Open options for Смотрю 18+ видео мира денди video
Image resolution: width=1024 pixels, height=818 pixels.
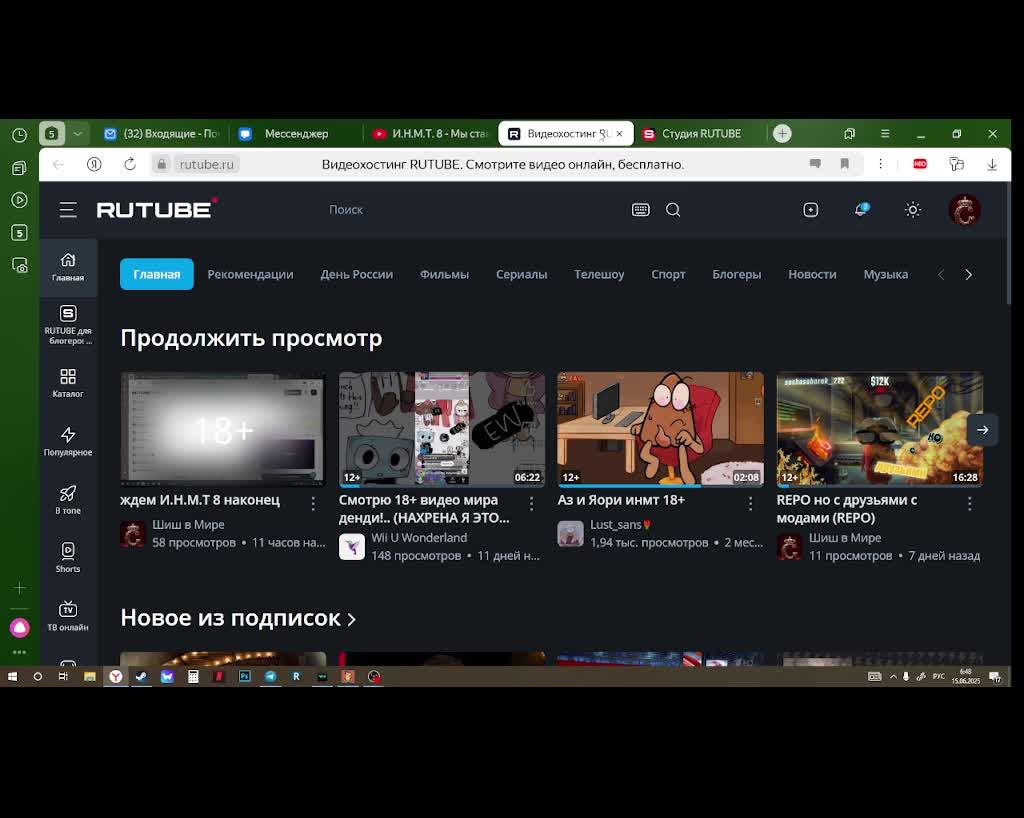pos(532,503)
